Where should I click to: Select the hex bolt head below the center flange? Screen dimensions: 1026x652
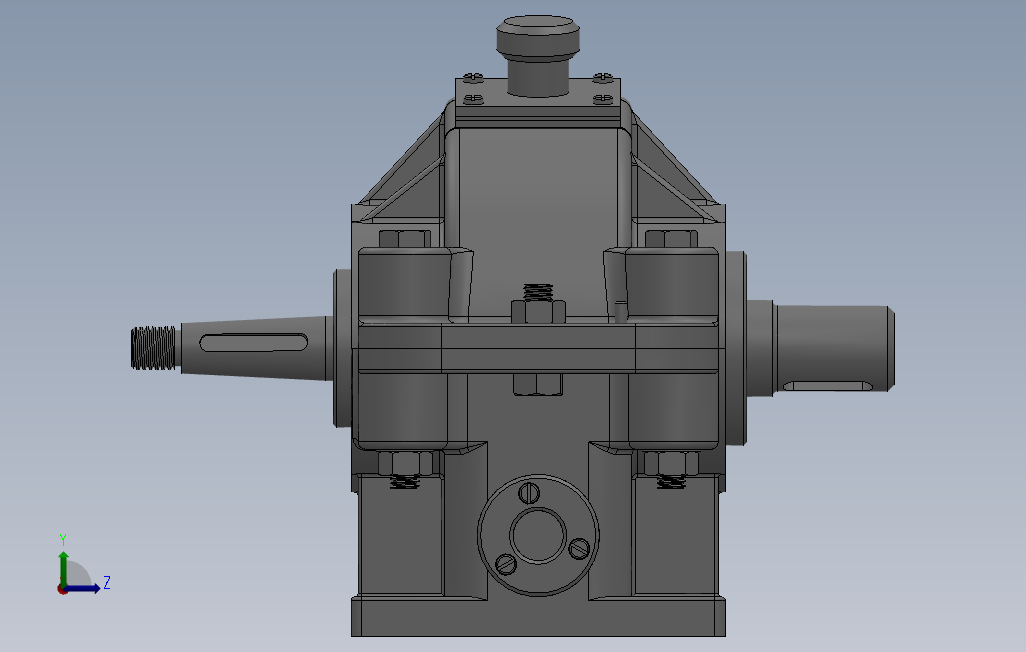click(x=538, y=385)
